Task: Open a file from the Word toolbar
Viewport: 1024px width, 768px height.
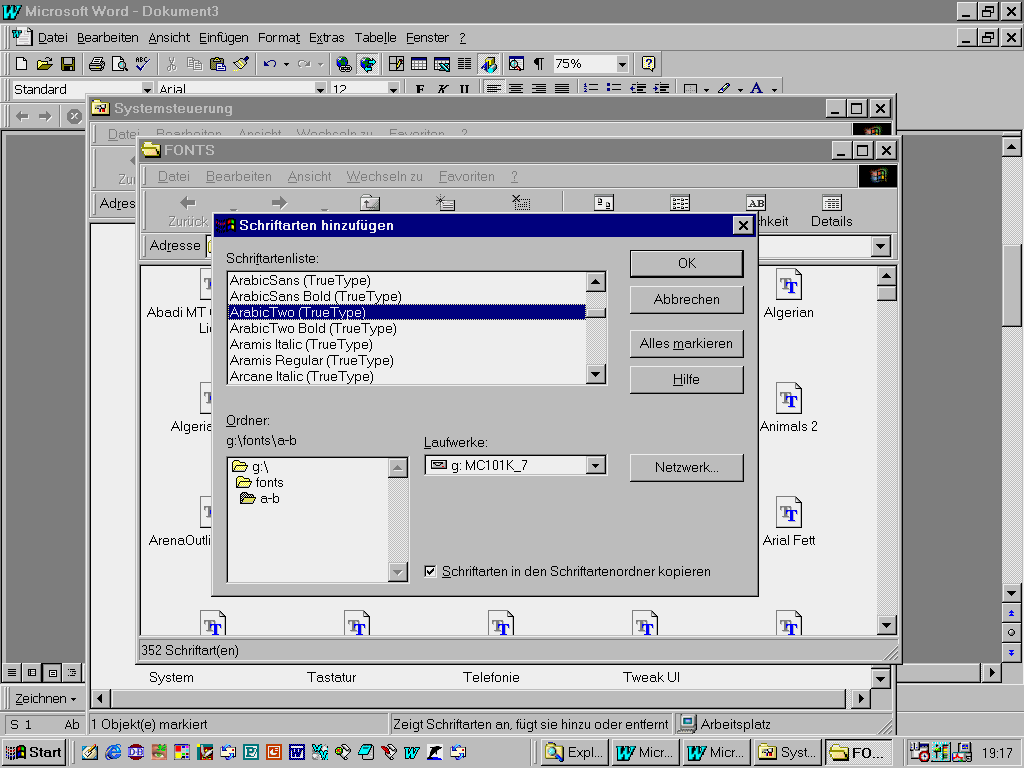Action: point(44,64)
